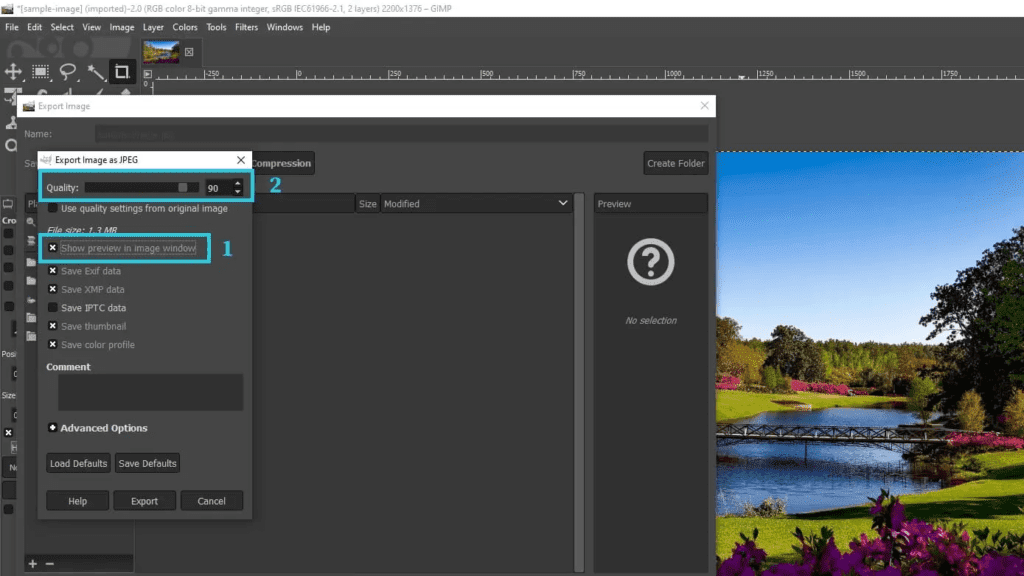Select the Rectangle Select tool
This screenshot has height=576, width=1024.
coord(40,72)
